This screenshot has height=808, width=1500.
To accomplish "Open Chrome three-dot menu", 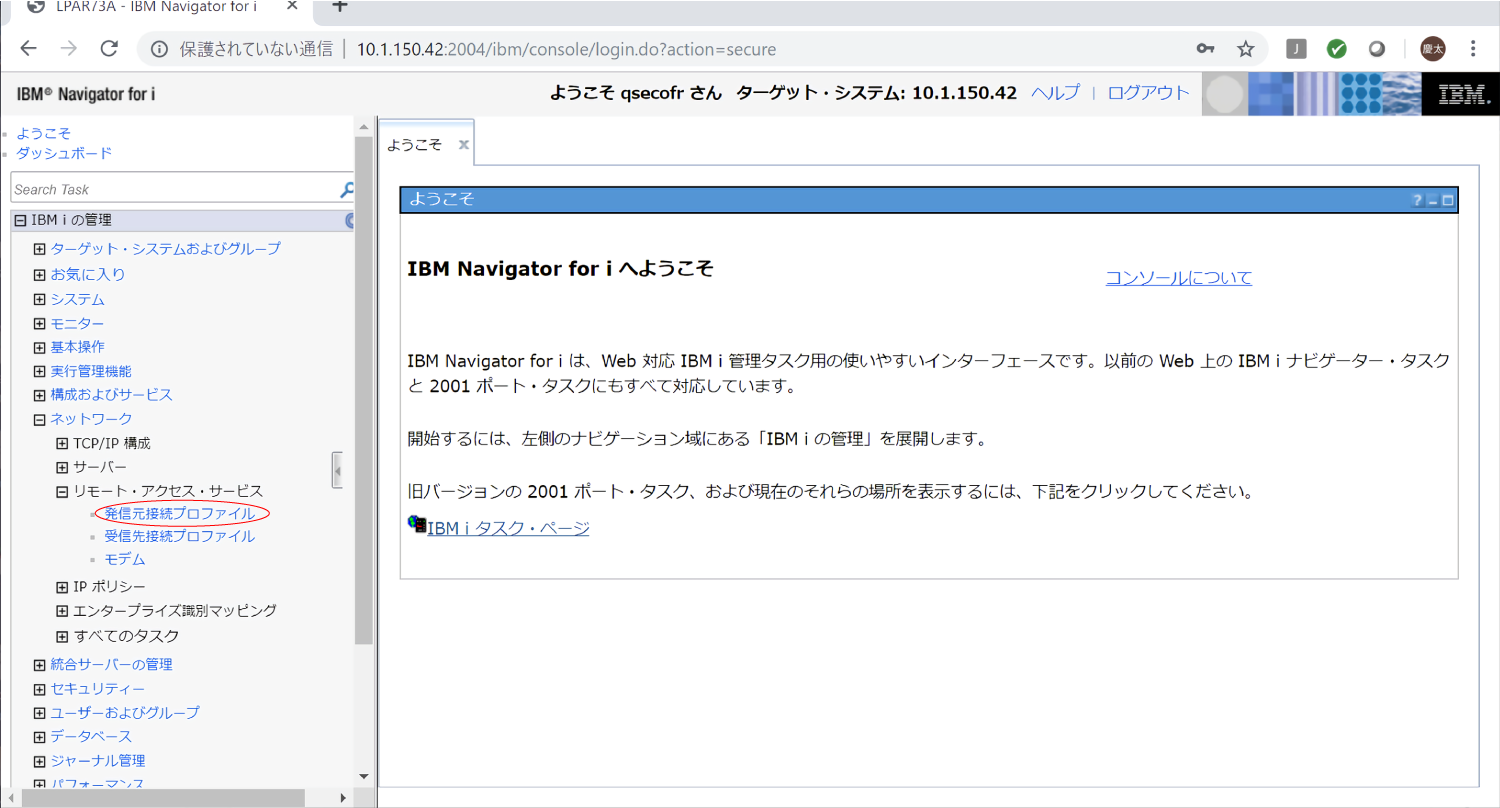I will click(1473, 49).
